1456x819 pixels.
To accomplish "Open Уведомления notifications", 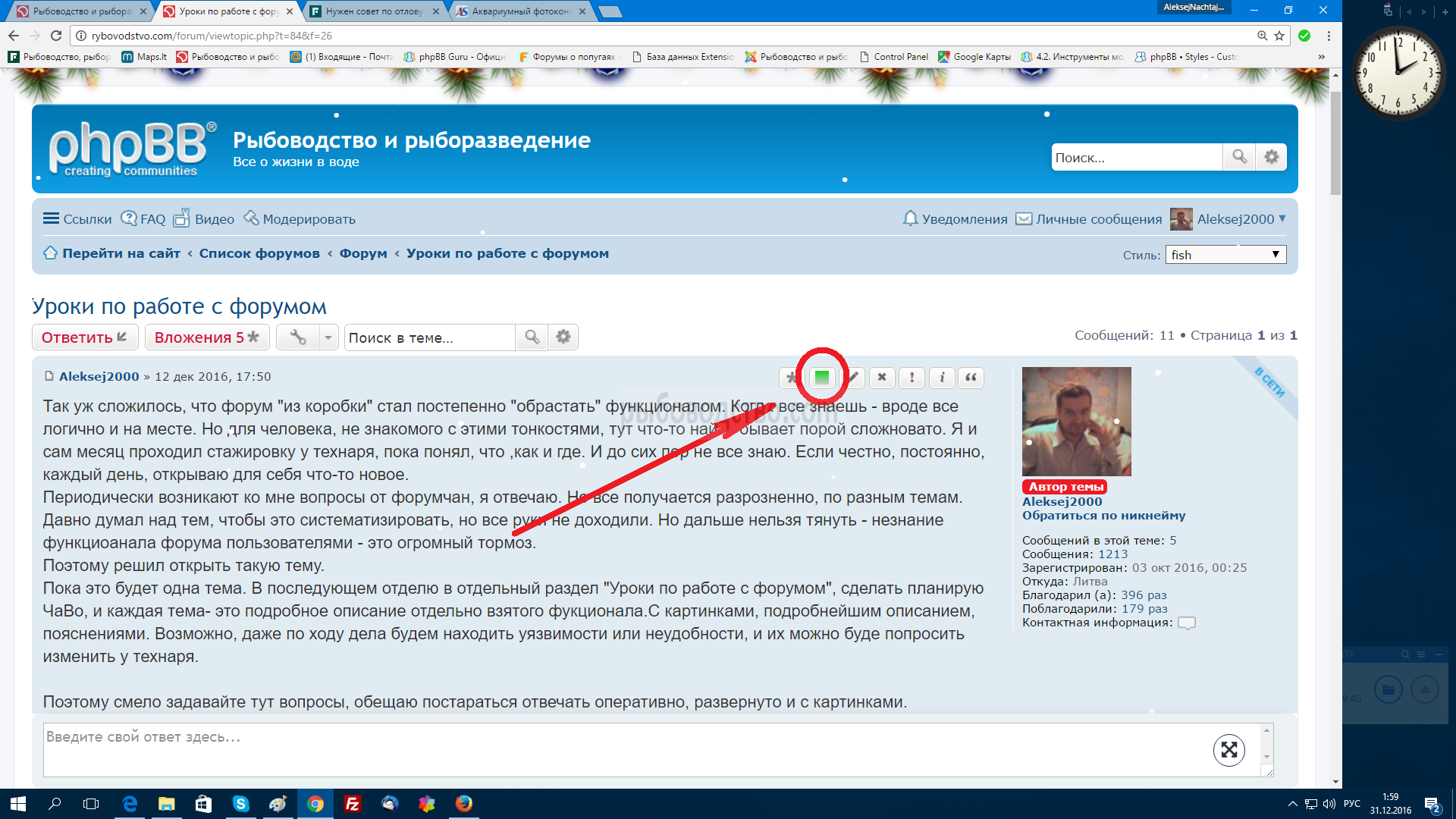I will (x=955, y=219).
